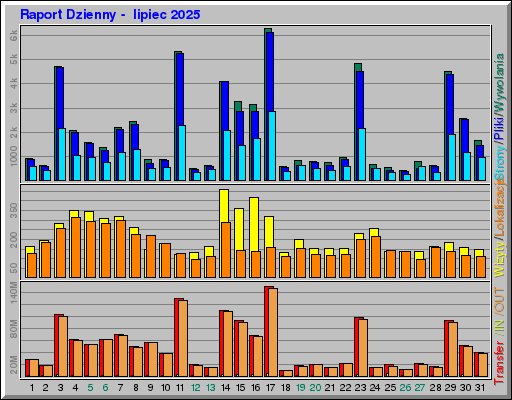Click the 'OUT' legend label
The width and height of the screenshot is (512, 400).
[x=499, y=300]
